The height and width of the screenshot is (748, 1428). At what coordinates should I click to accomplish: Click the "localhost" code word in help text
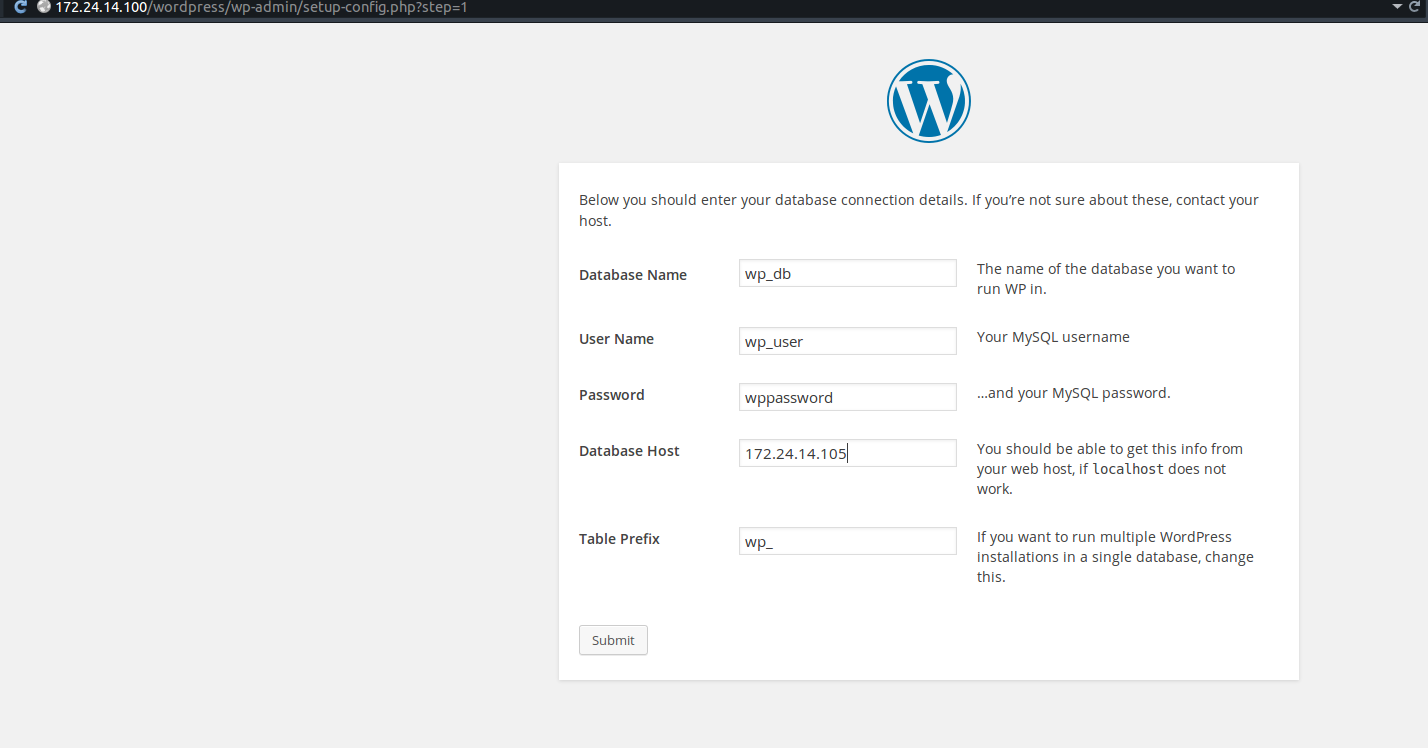pos(1128,469)
